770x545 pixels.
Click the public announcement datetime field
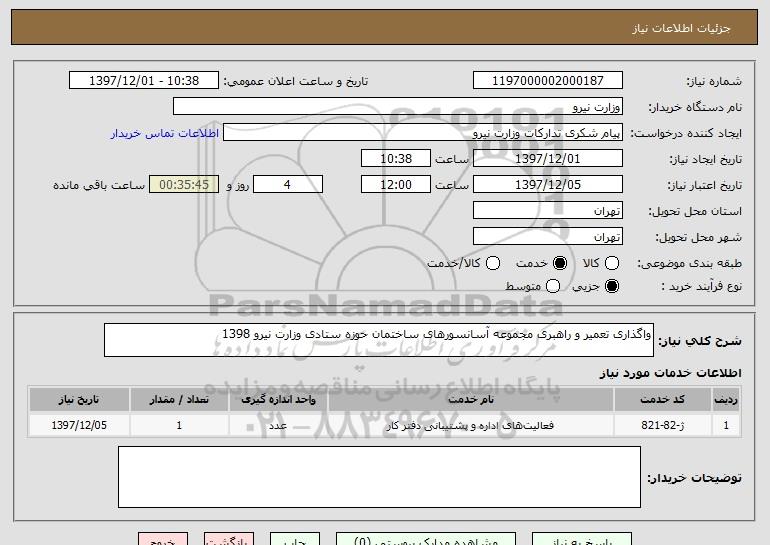point(144,81)
